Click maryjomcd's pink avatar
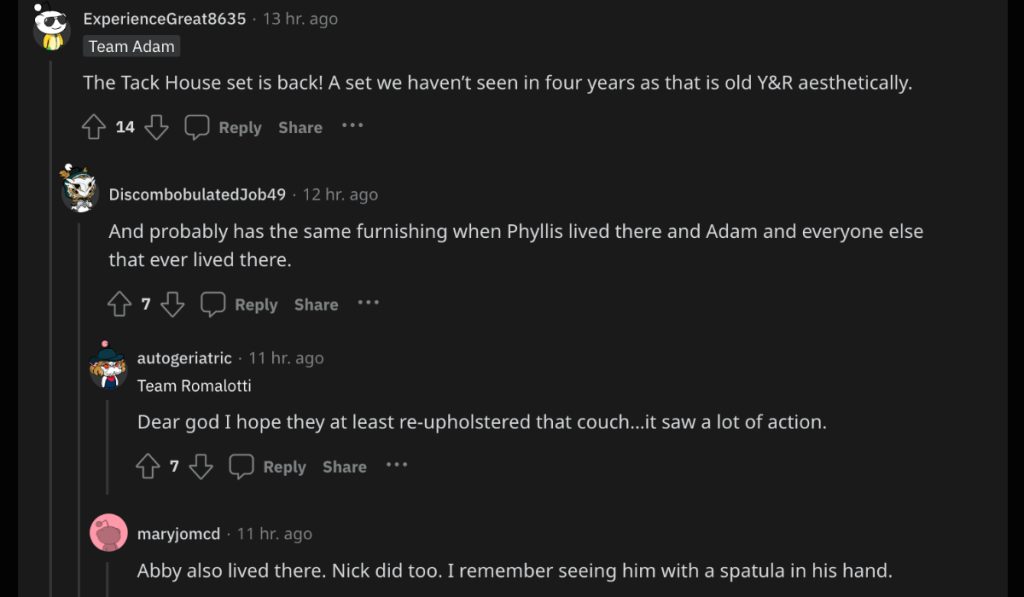The width and height of the screenshot is (1024, 597). click(x=108, y=533)
